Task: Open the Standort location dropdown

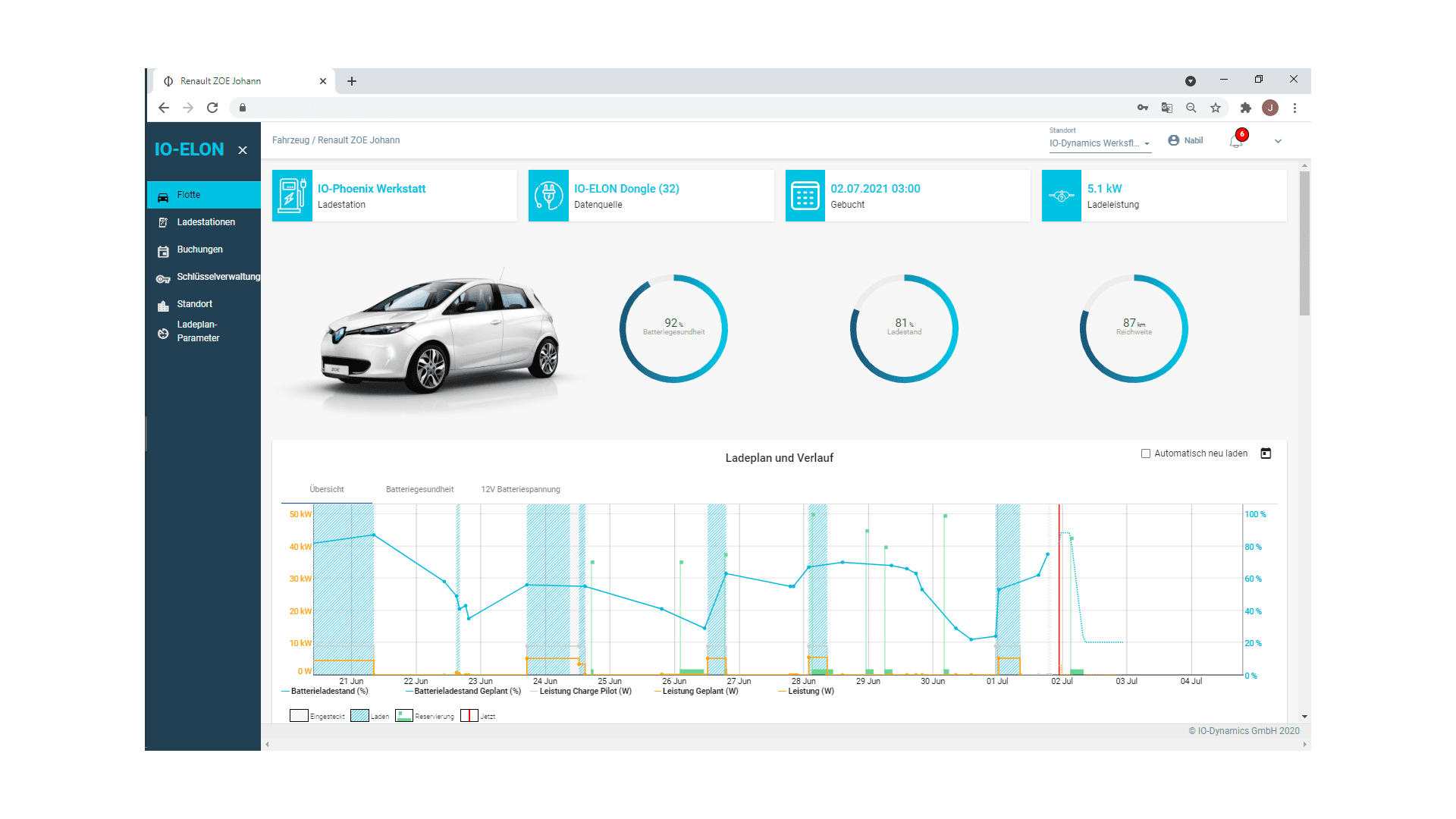Action: [x=1100, y=143]
